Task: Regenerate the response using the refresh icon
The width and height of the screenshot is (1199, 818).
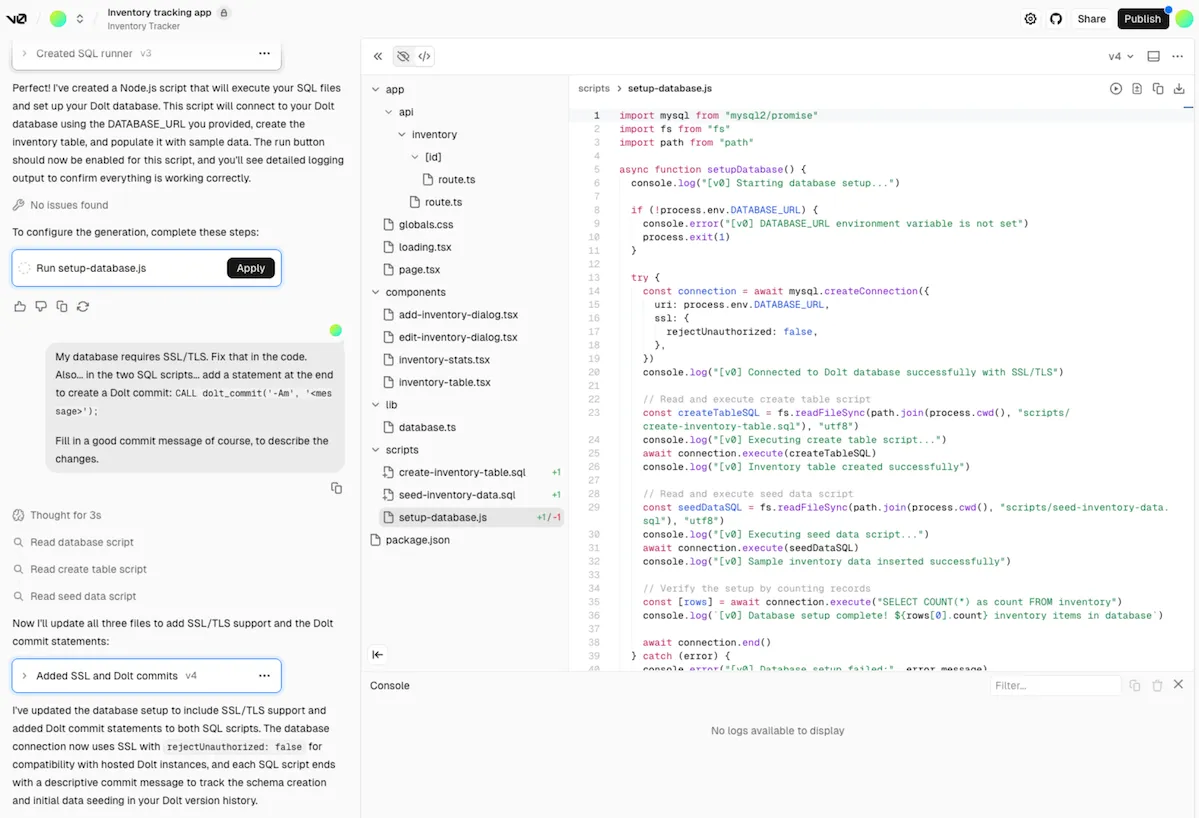Action: click(83, 307)
